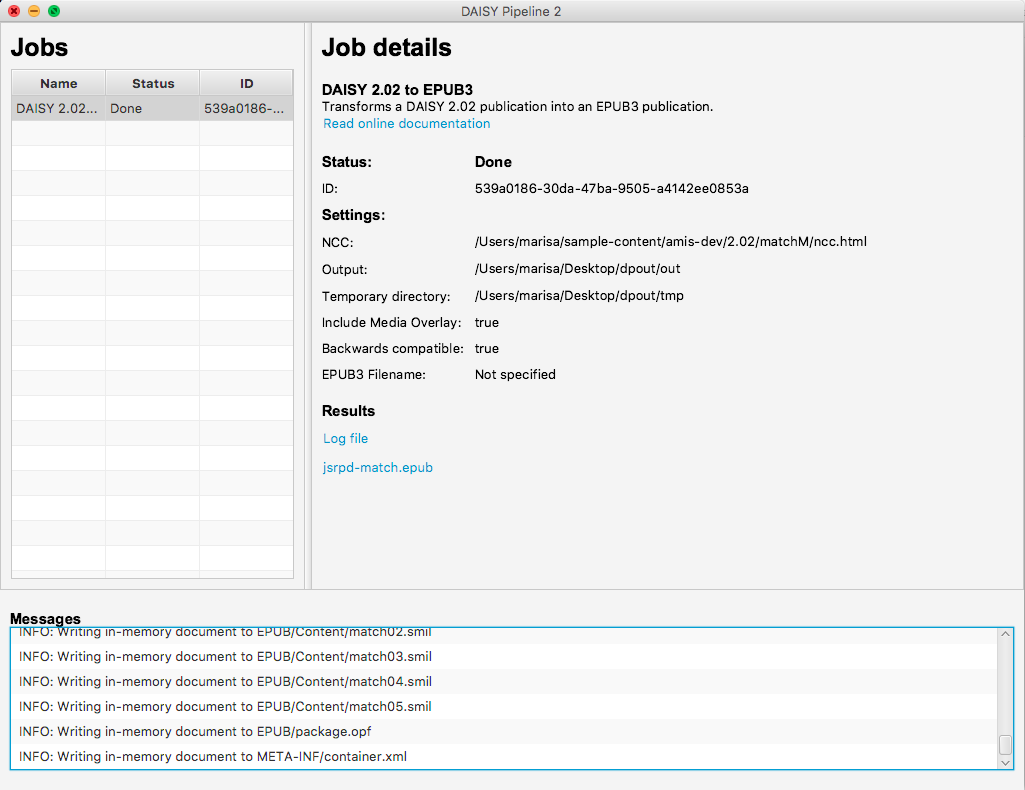The width and height of the screenshot is (1025, 790).
Task: Maximize the DAISY Pipeline 2 window
Action: click(x=54, y=11)
